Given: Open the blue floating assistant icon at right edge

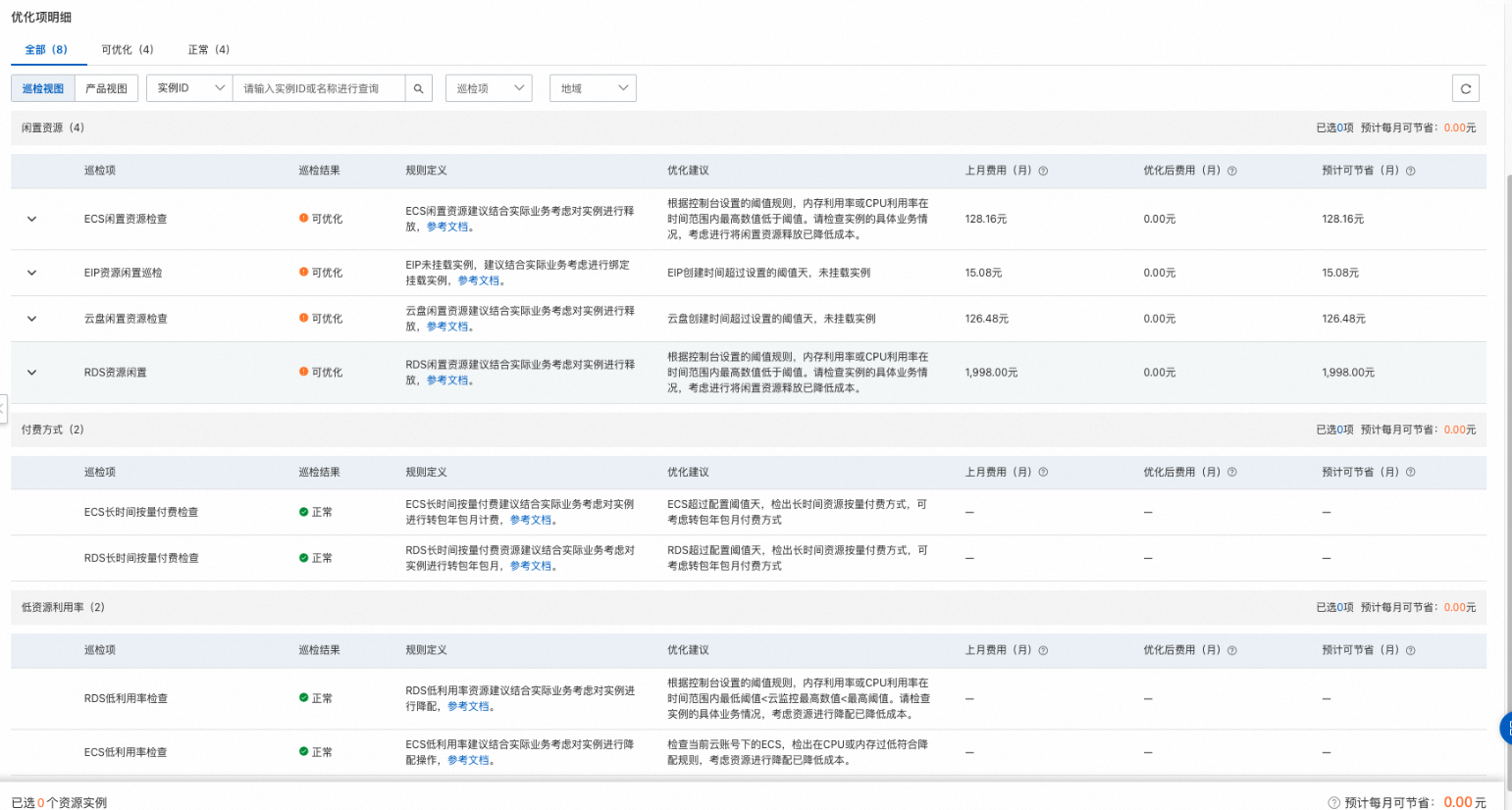Looking at the screenshot, I should [1506, 729].
